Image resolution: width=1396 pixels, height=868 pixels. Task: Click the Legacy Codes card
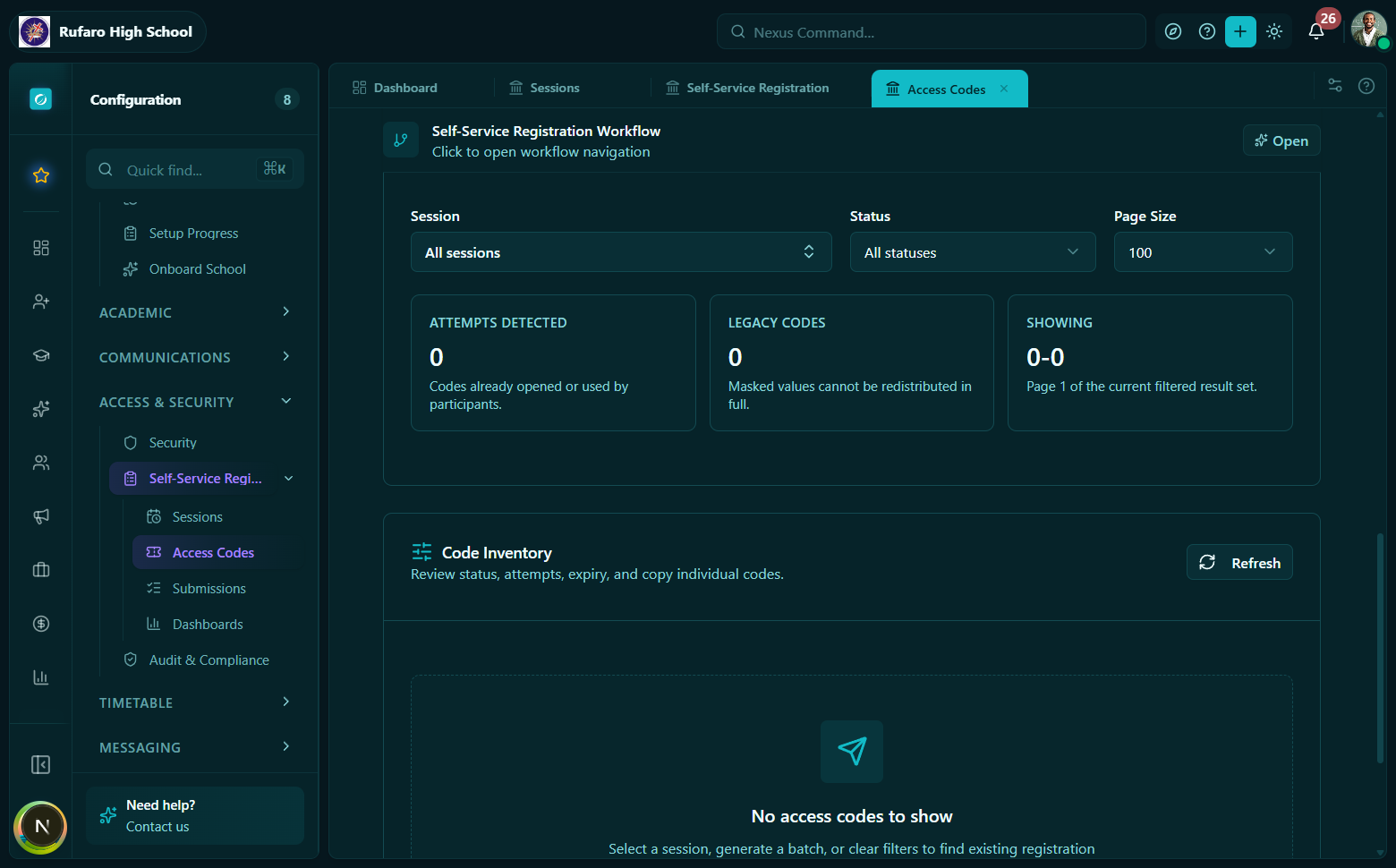(852, 362)
